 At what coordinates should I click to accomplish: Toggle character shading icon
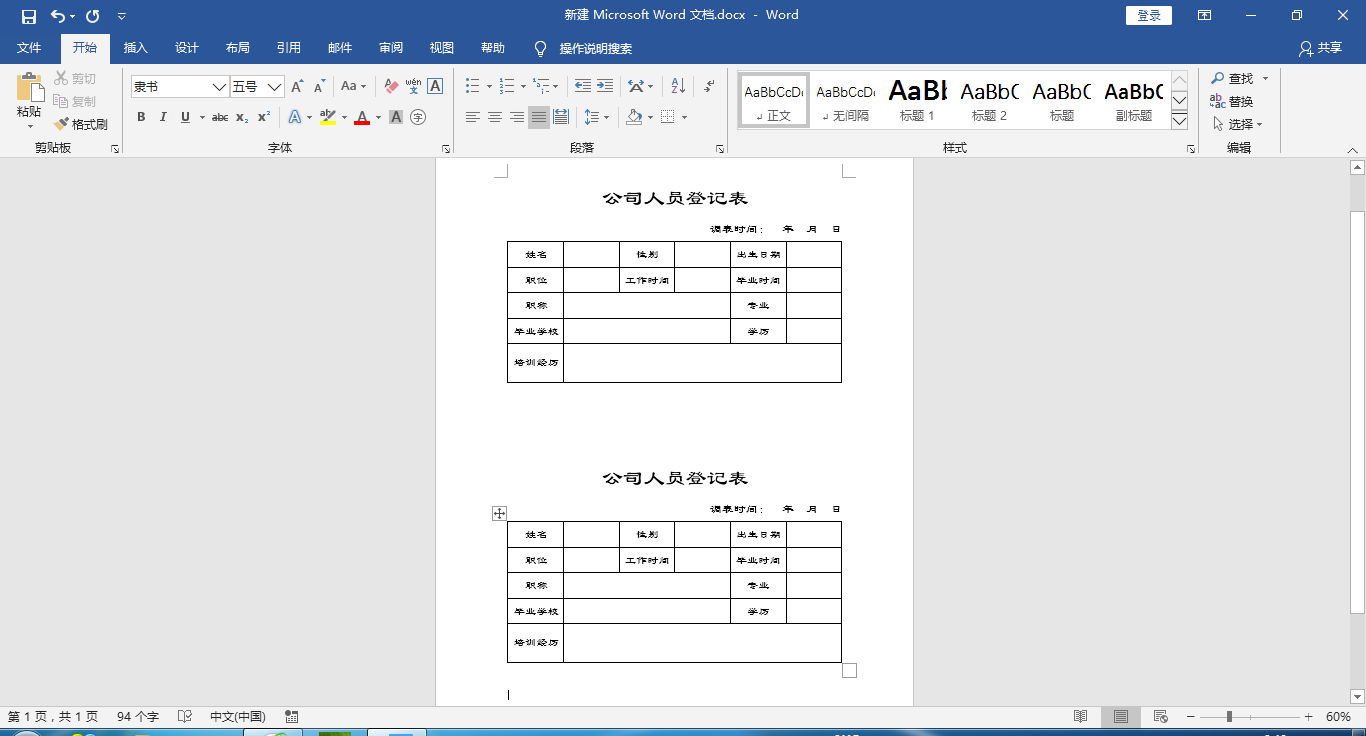tap(396, 117)
